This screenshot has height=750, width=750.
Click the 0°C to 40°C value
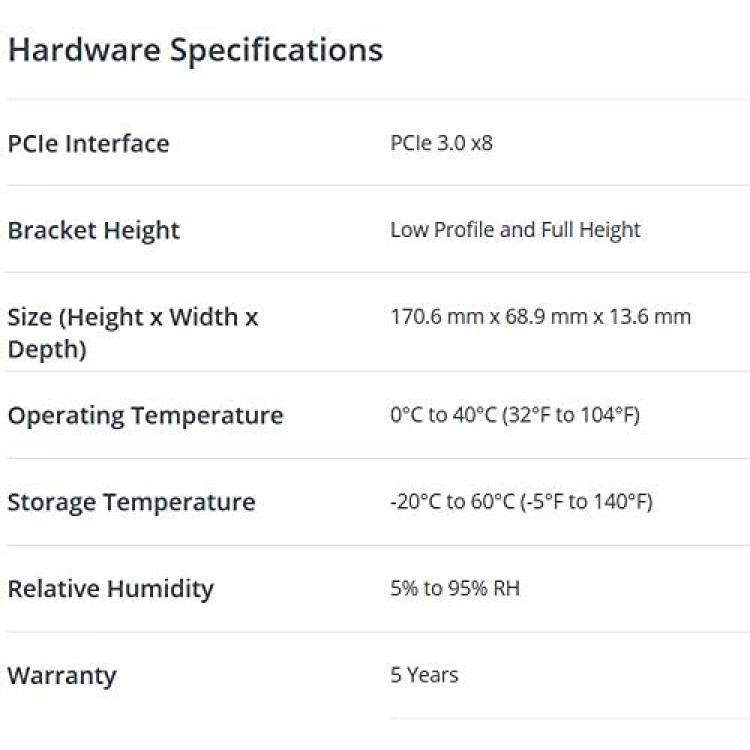pyautogui.click(x=438, y=415)
